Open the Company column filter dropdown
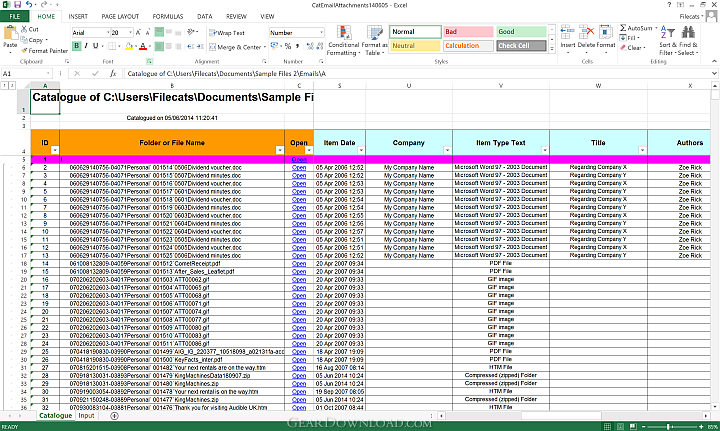Image resolution: width=720 pixels, height=431 pixels. 447,150
